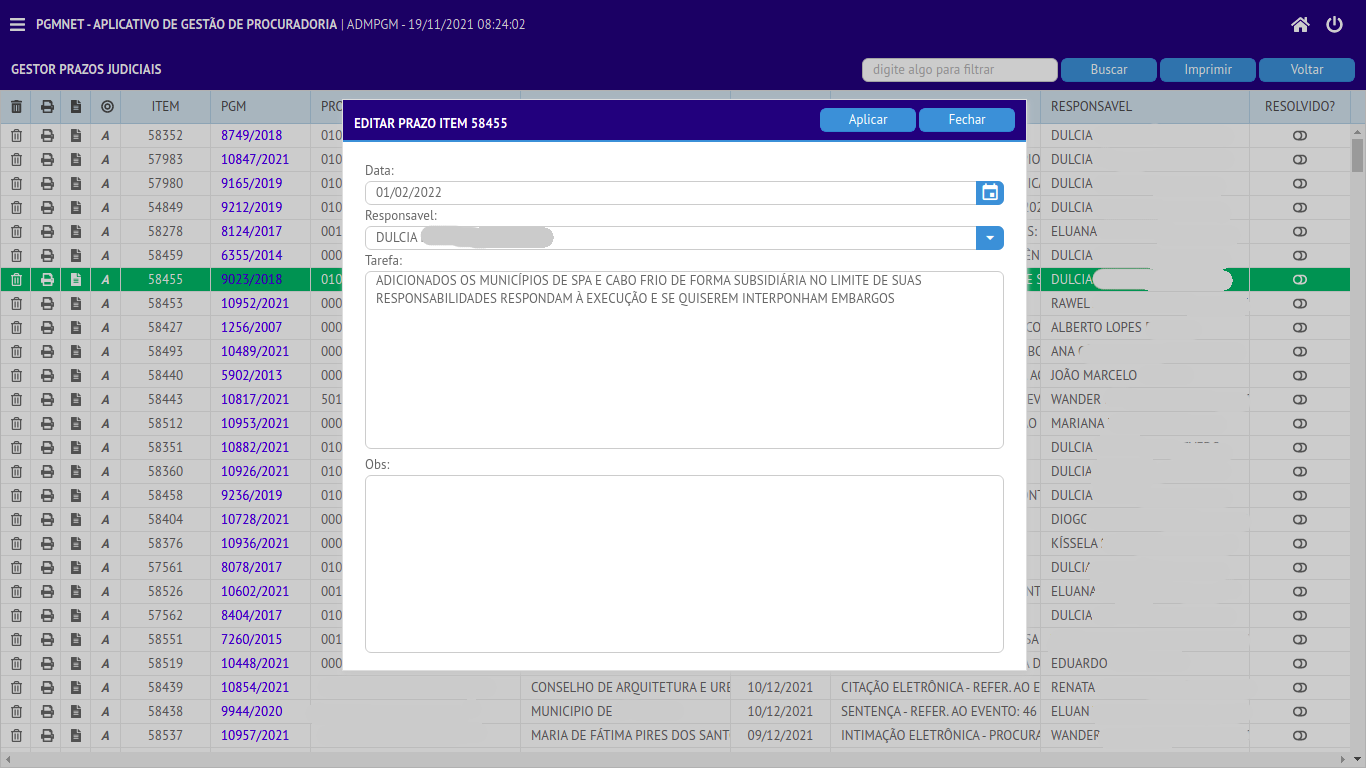Image resolution: width=1366 pixels, height=768 pixels.
Task: Open PGM link 10854/2021
Action: click(x=255, y=687)
